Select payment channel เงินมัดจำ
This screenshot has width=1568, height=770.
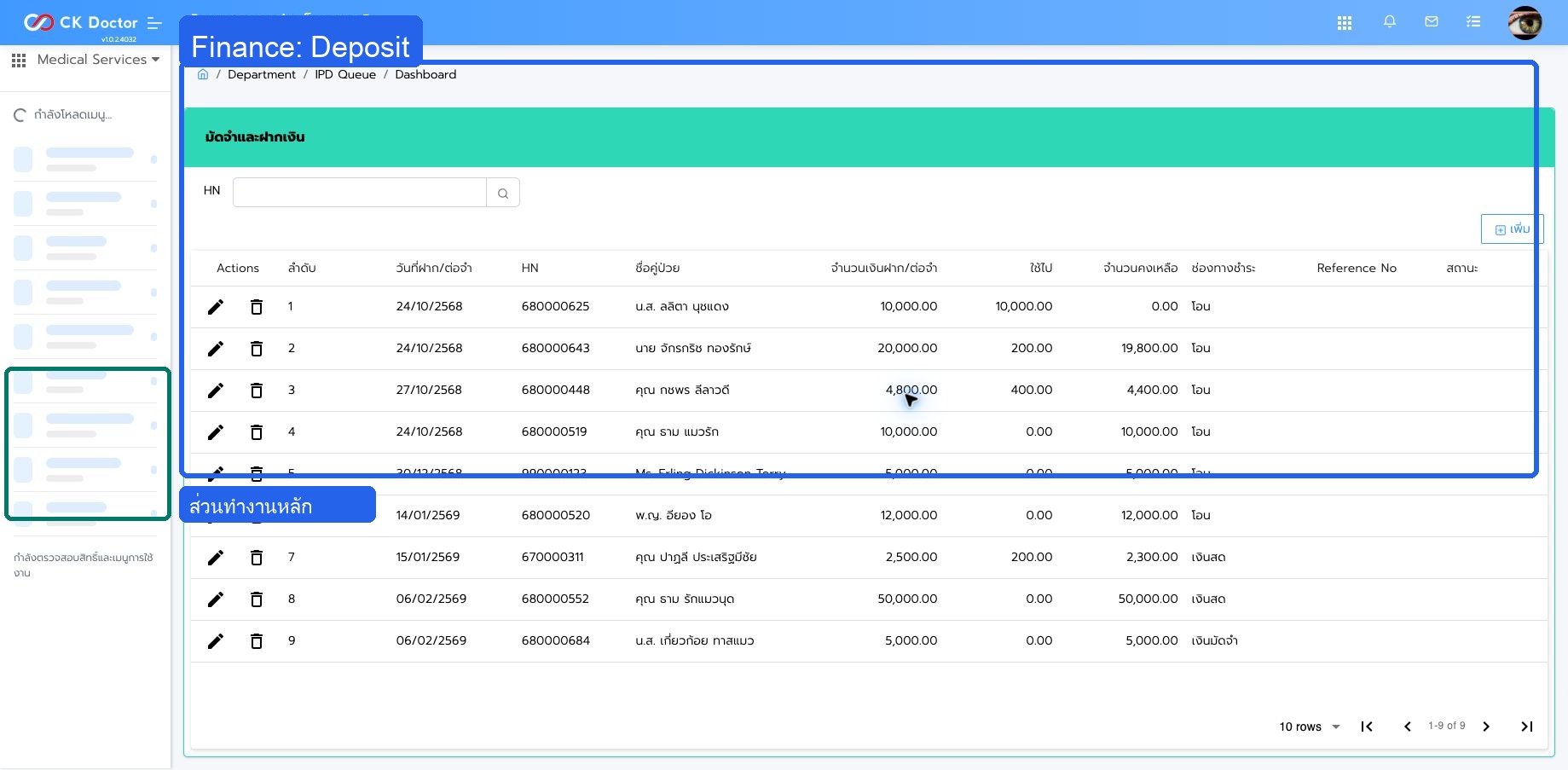(x=1215, y=640)
